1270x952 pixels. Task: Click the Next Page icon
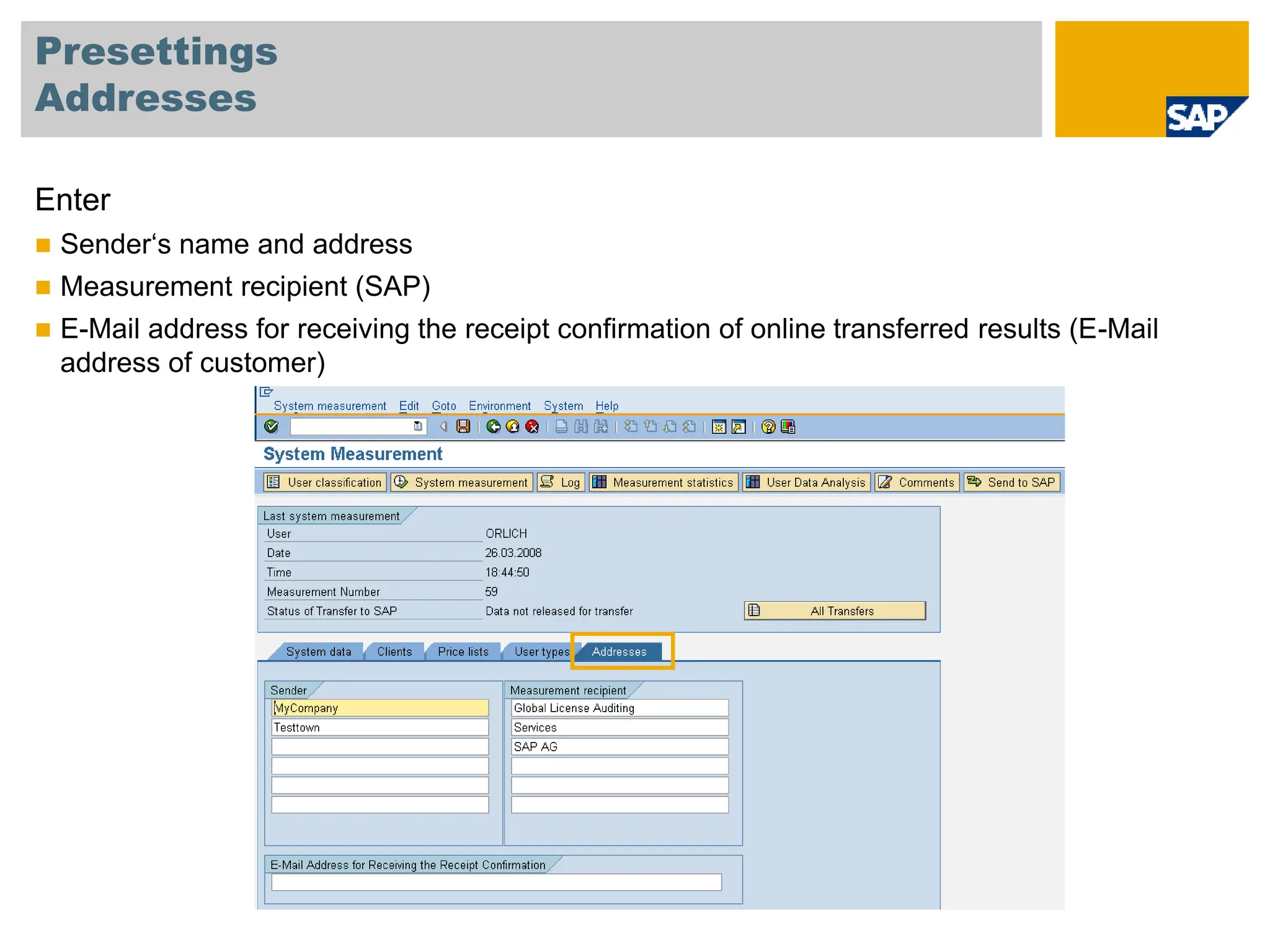[670, 426]
